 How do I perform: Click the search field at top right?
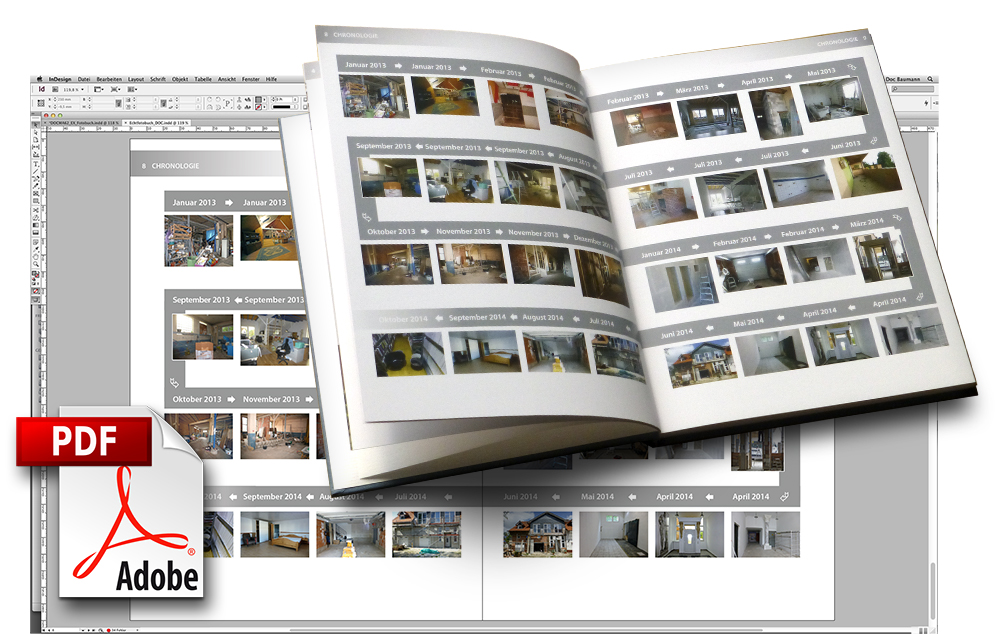(x=913, y=89)
